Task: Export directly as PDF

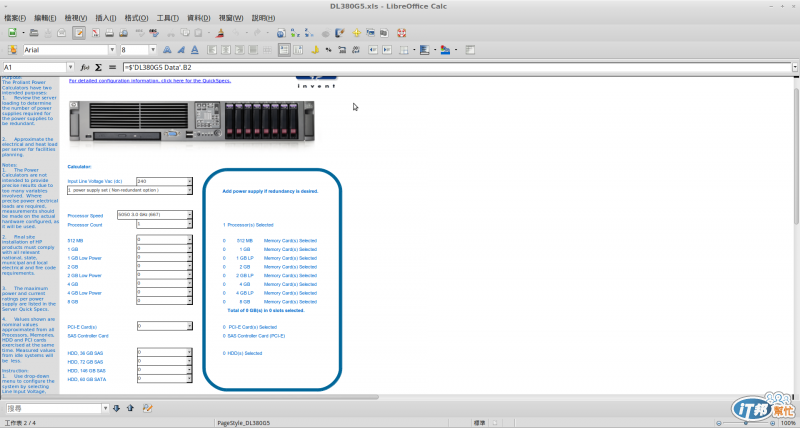Action: [x=95, y=33]
